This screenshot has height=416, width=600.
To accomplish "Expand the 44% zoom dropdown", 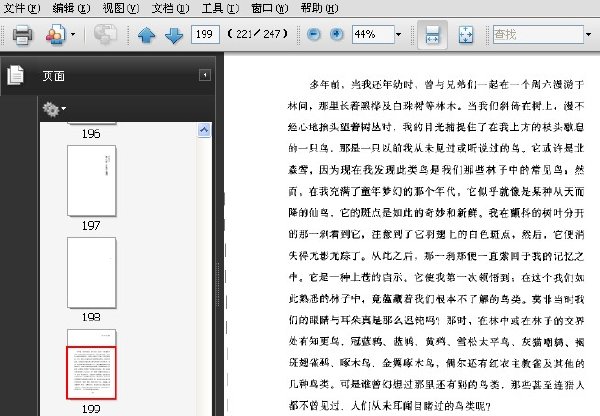I will (x=398, y=35).
